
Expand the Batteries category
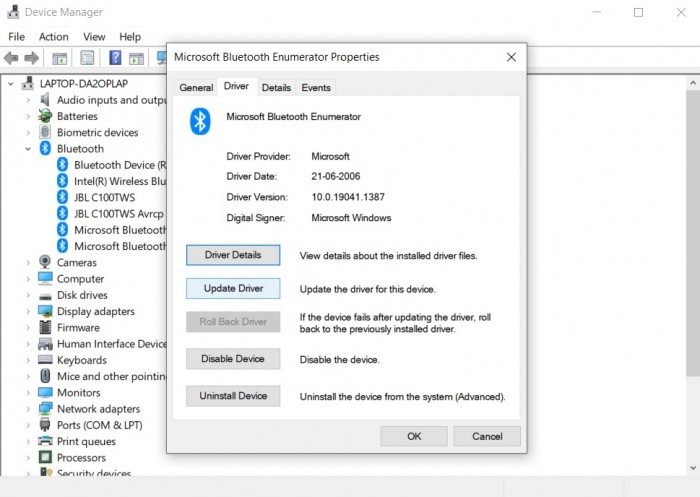pos(28,116)
